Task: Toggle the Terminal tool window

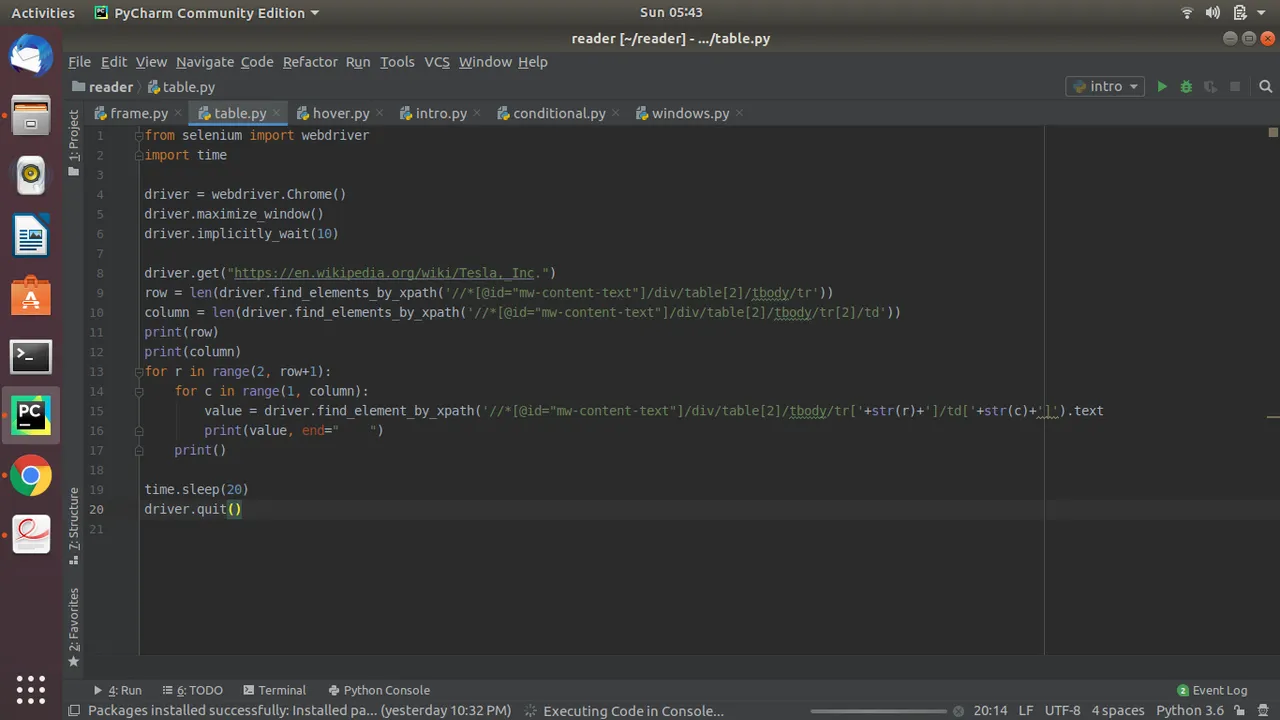Action: 273,690
